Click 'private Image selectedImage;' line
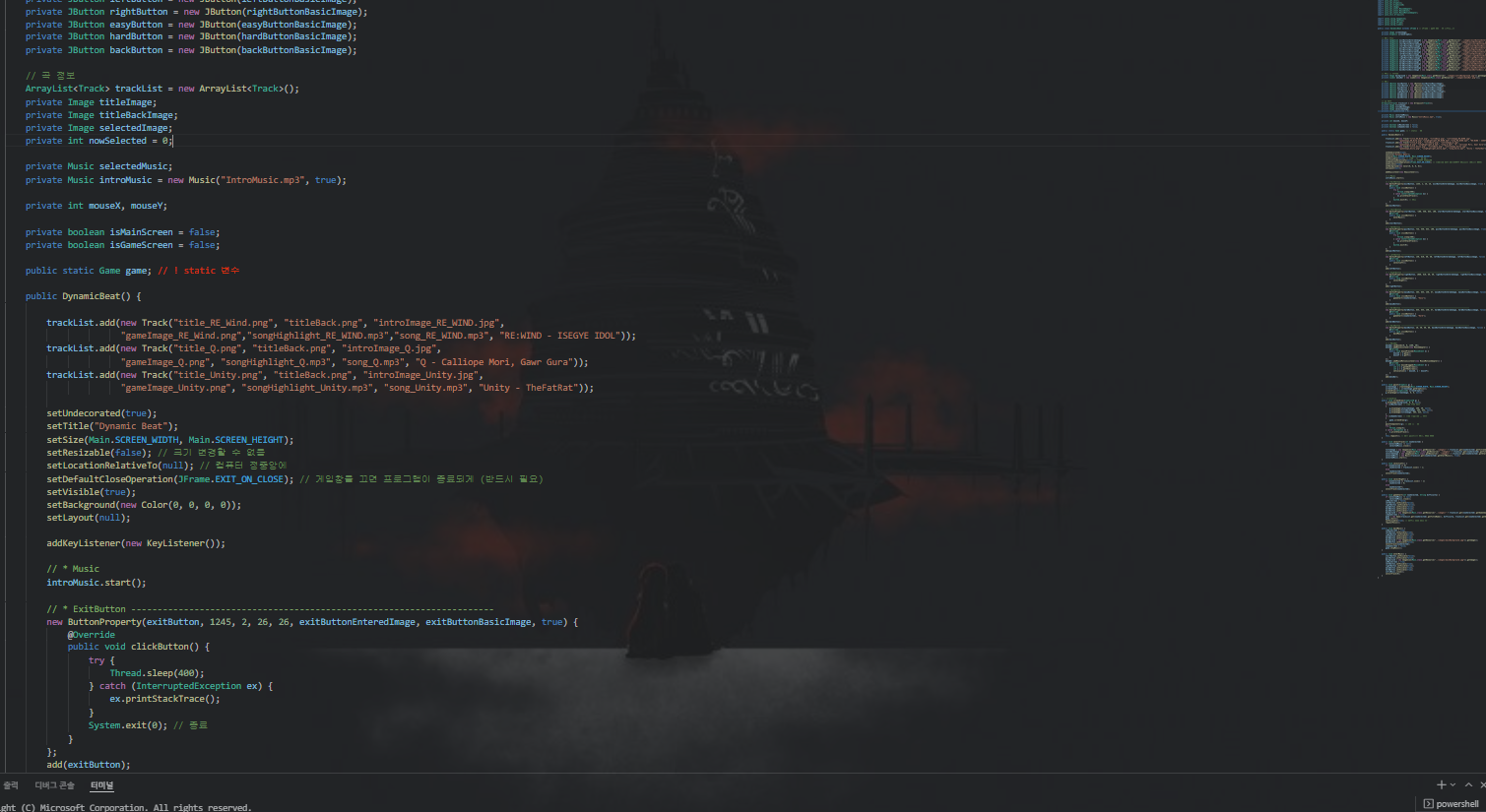Image resolution: width=1486 pixels, height=812 pixels. [98, 128]
